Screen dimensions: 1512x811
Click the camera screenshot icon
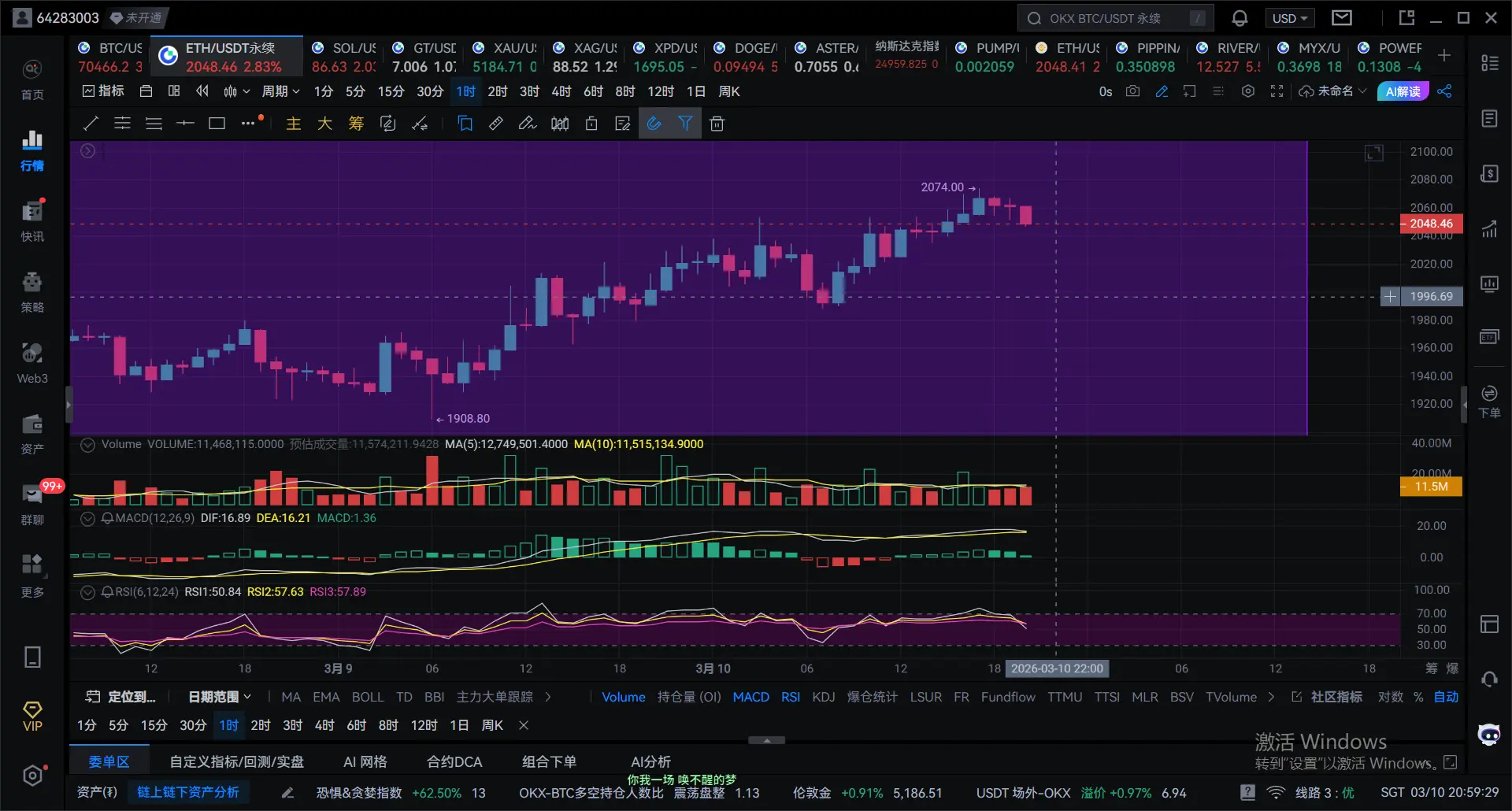pyautogui.click(x=1132, y=91)
